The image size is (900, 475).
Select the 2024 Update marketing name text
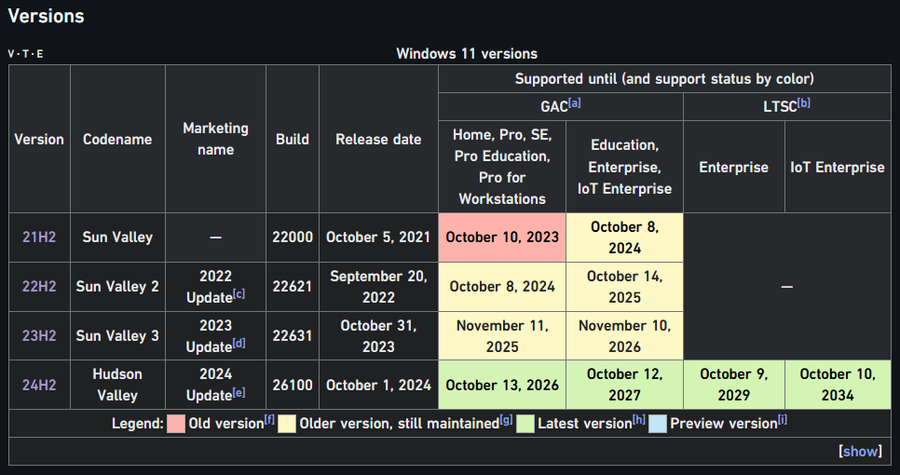pyautogui.click(x=210, y=385)
